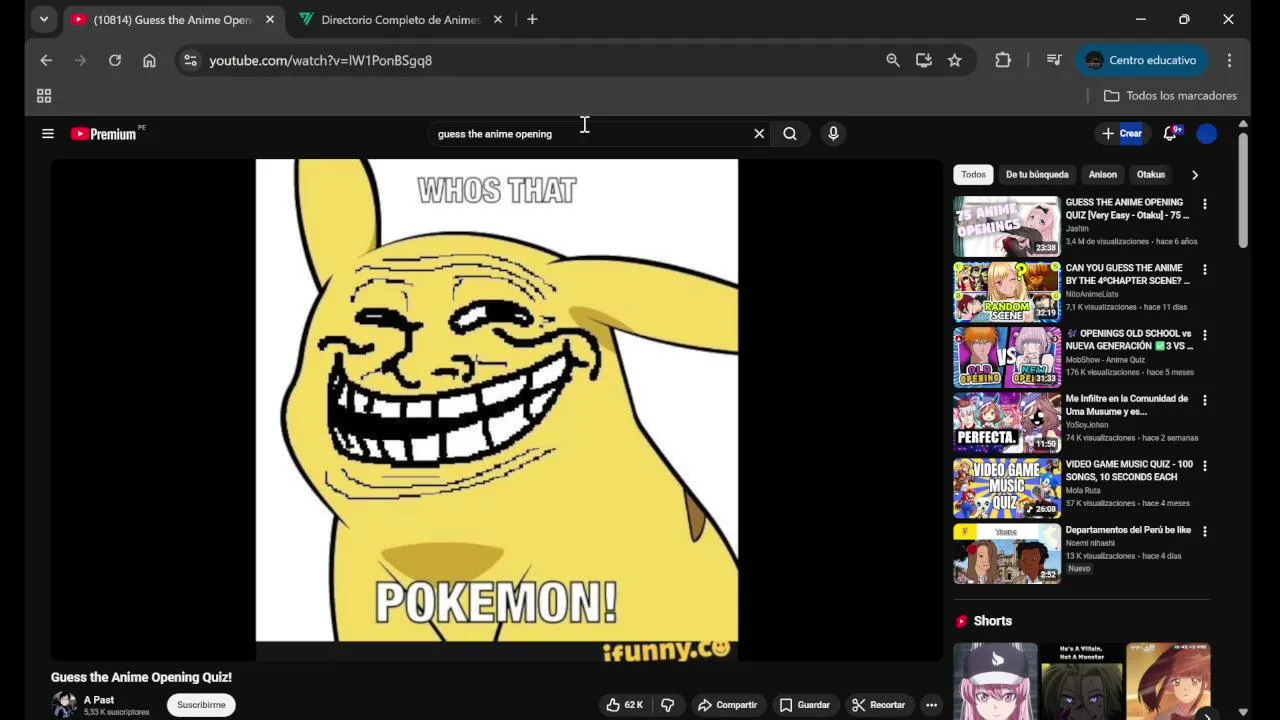
Task: Open options for Openings Old School video
Action: (1204, 335)
